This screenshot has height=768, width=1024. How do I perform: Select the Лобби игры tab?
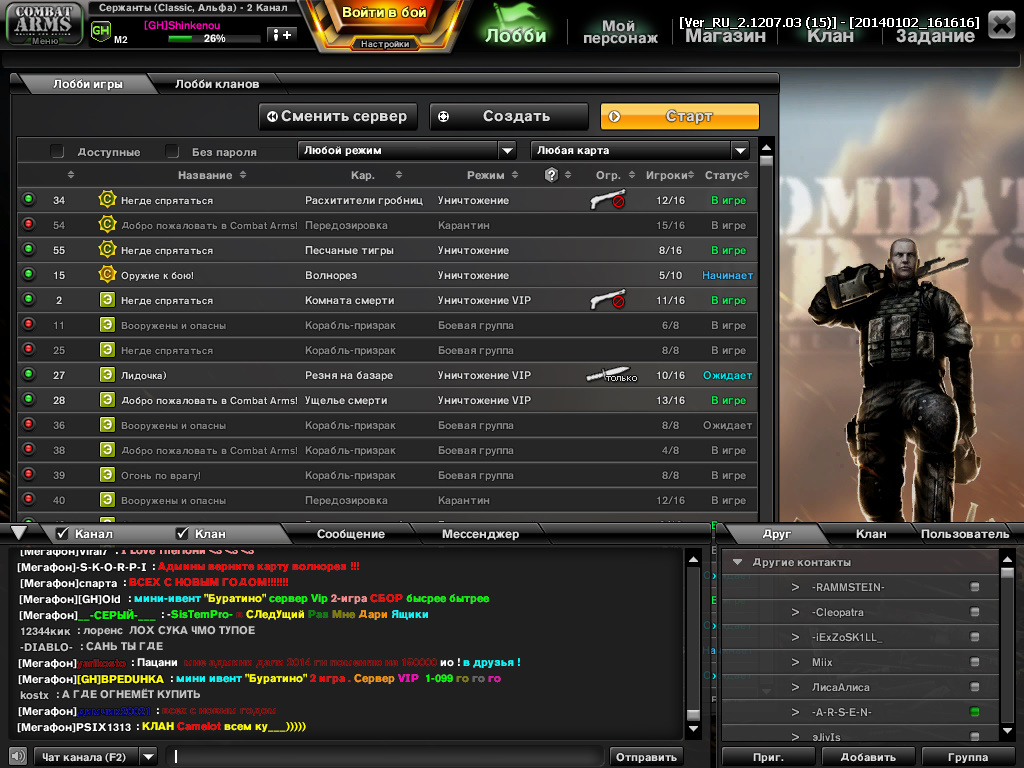(x=88, y=84)
